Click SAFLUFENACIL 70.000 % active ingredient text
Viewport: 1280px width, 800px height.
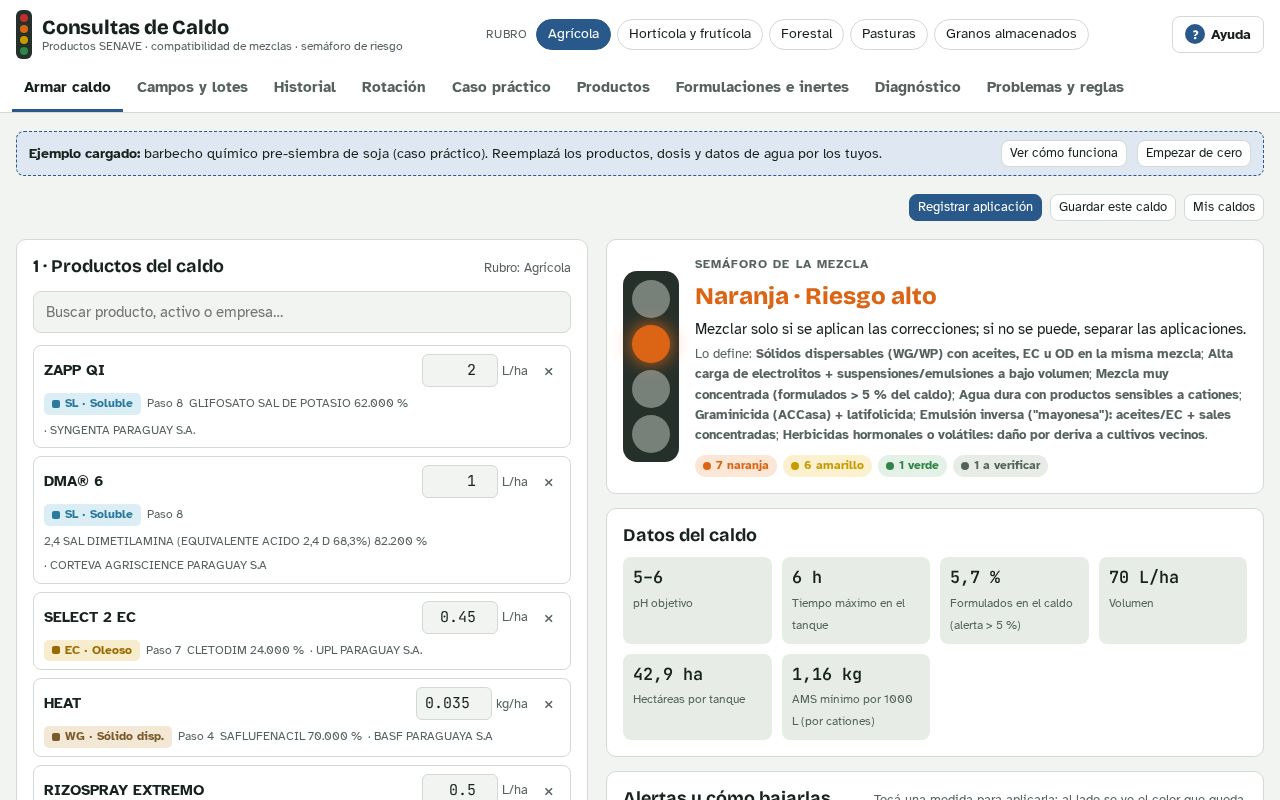(x=291, y=736)
